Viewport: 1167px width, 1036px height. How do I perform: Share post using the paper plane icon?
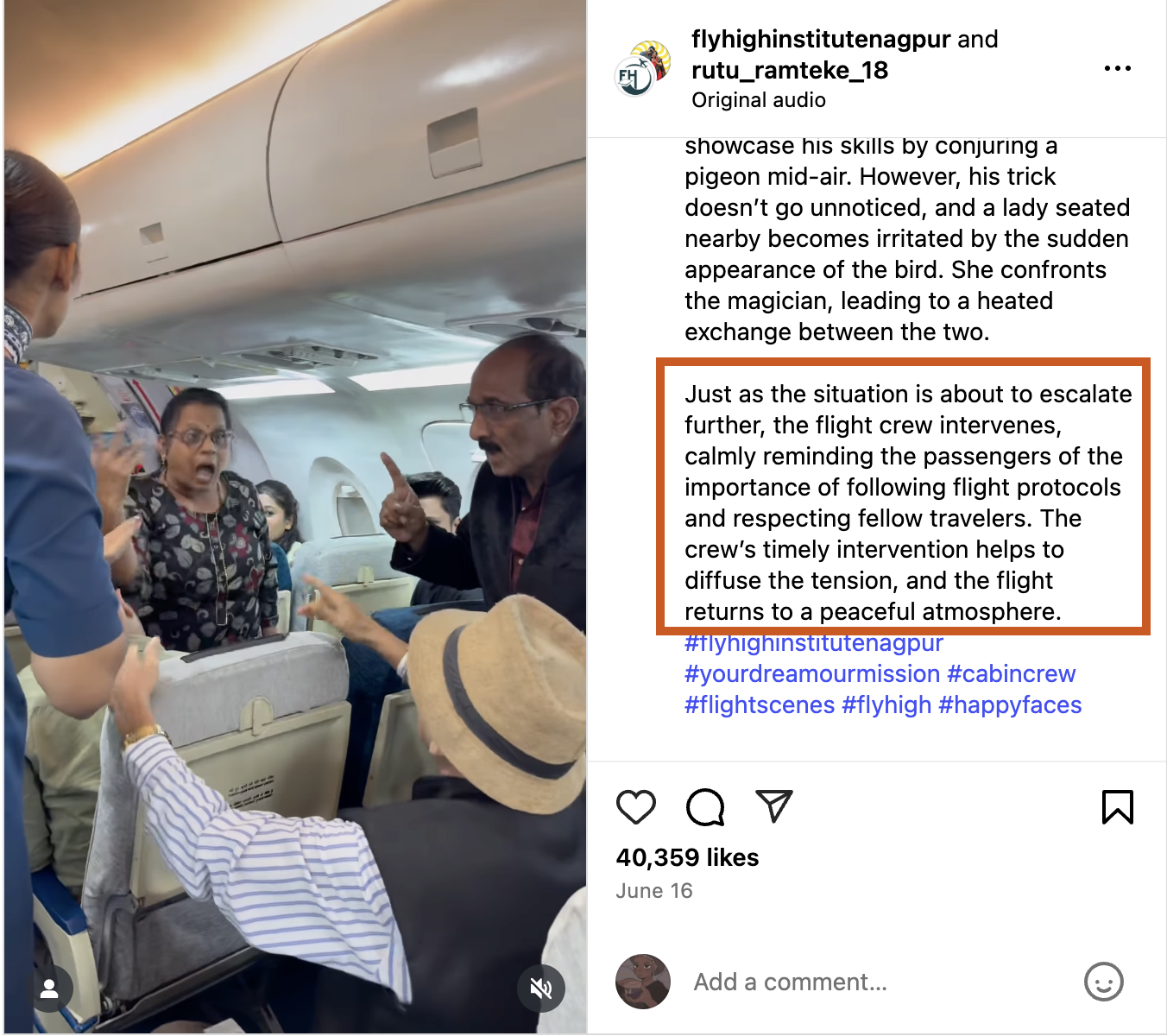(x=773, y=805)
